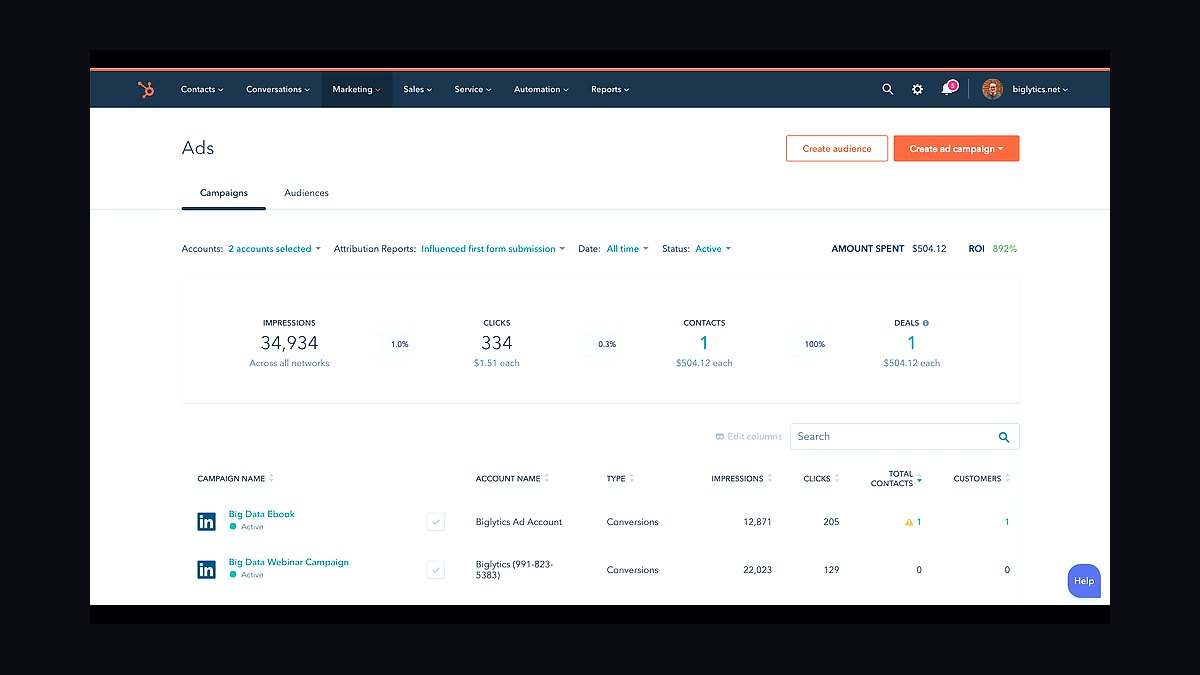Open the biglytics.net account dropdown
Image resolution: width=1200 pixels, height=675 pixels.
point(1039,89)
